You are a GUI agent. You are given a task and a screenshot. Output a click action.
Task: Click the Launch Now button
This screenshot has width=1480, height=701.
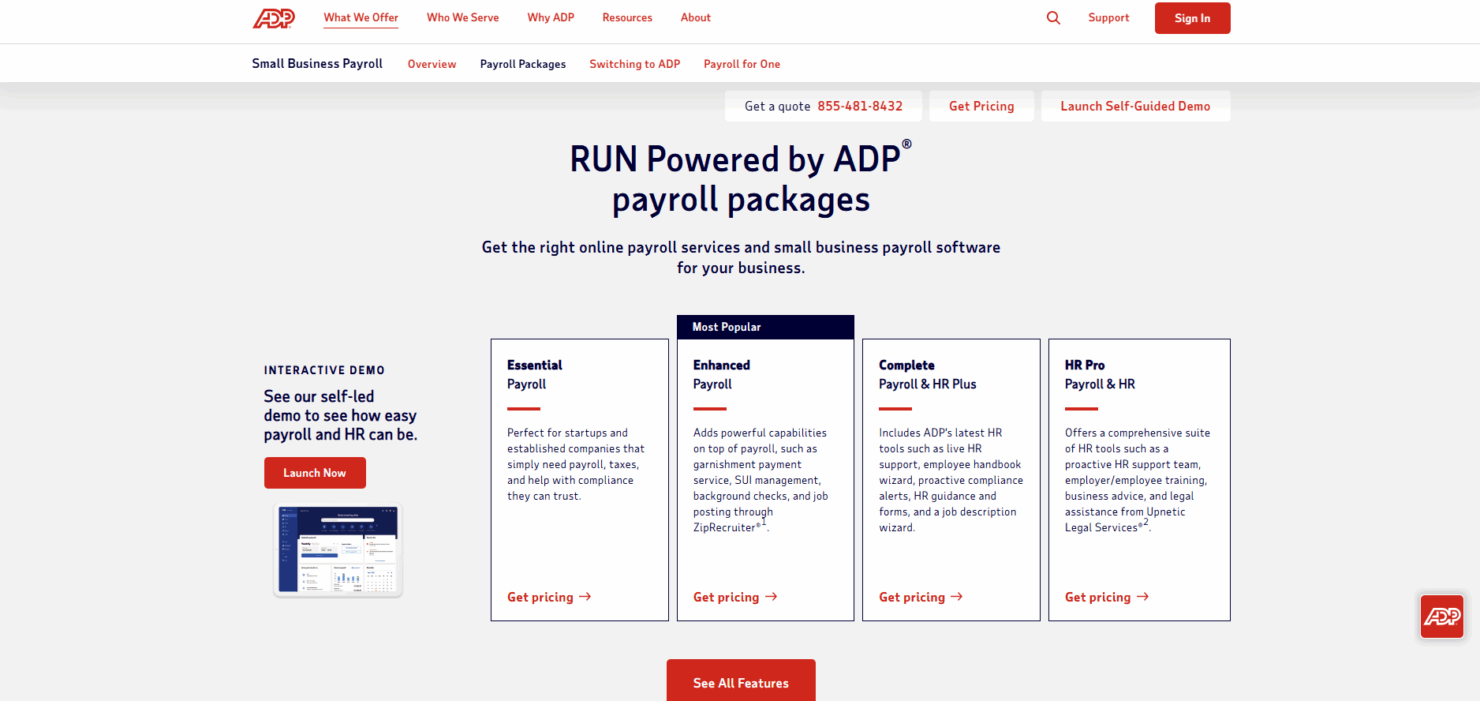(x=315, y=473)
